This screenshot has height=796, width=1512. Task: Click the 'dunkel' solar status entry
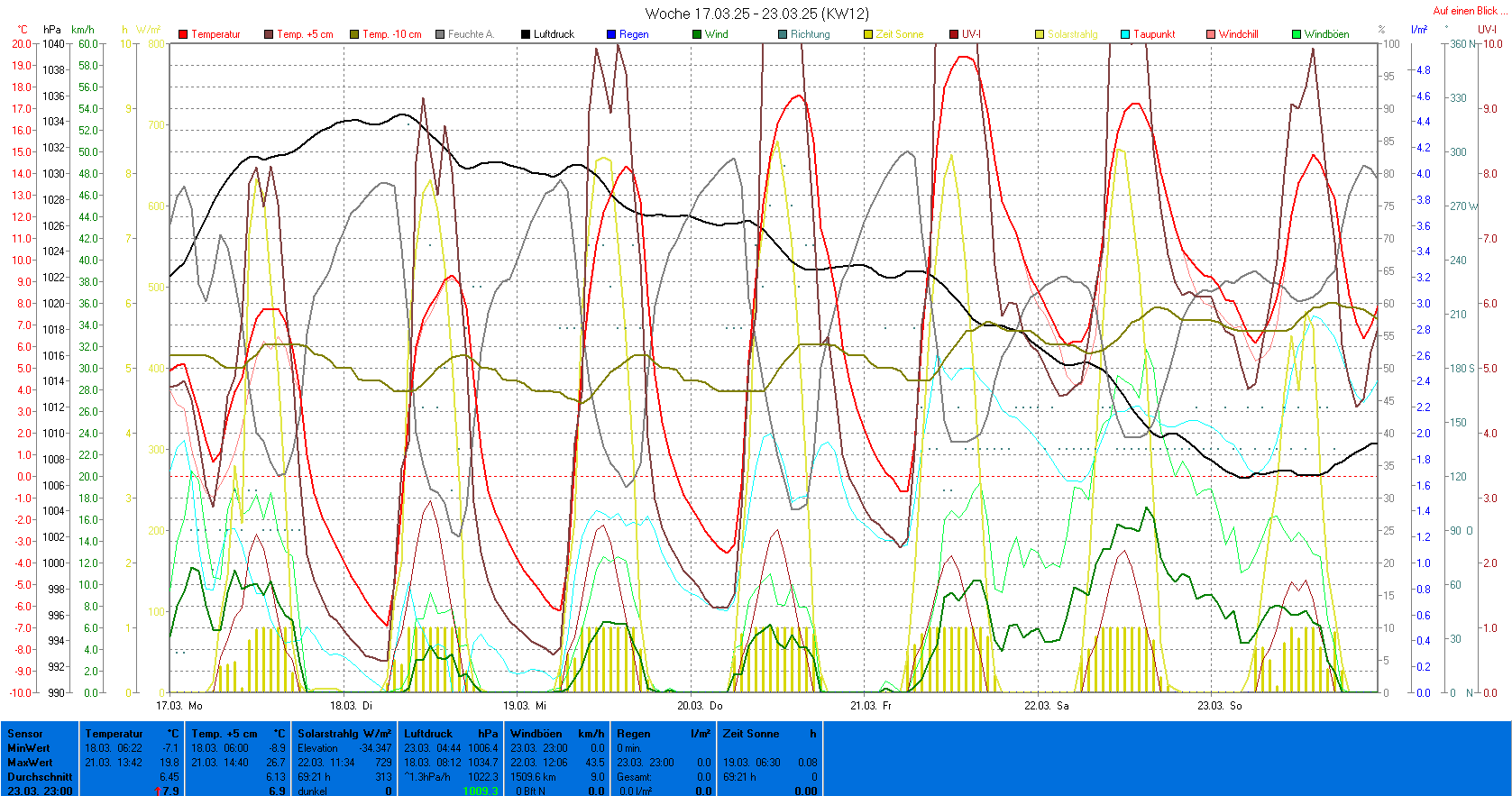pyautogui.click(x=312, y=791)
